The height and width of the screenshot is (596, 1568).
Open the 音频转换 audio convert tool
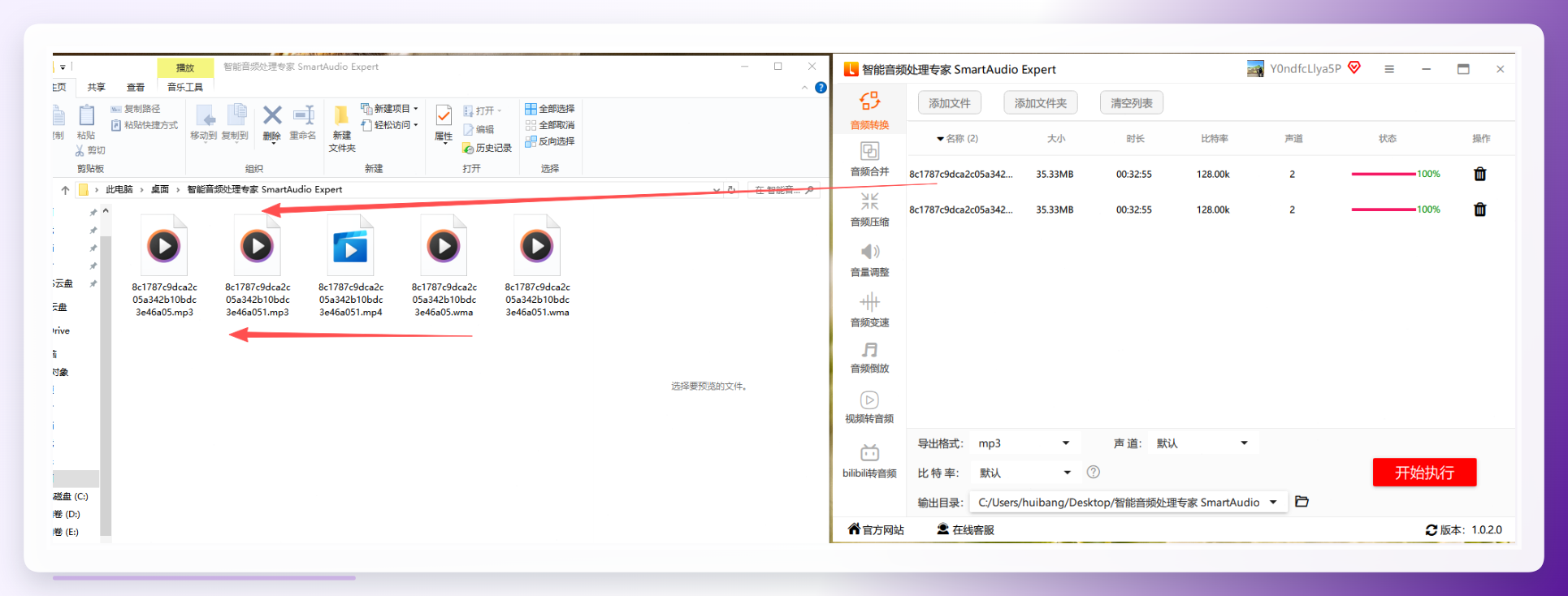(x=869, y=110)
